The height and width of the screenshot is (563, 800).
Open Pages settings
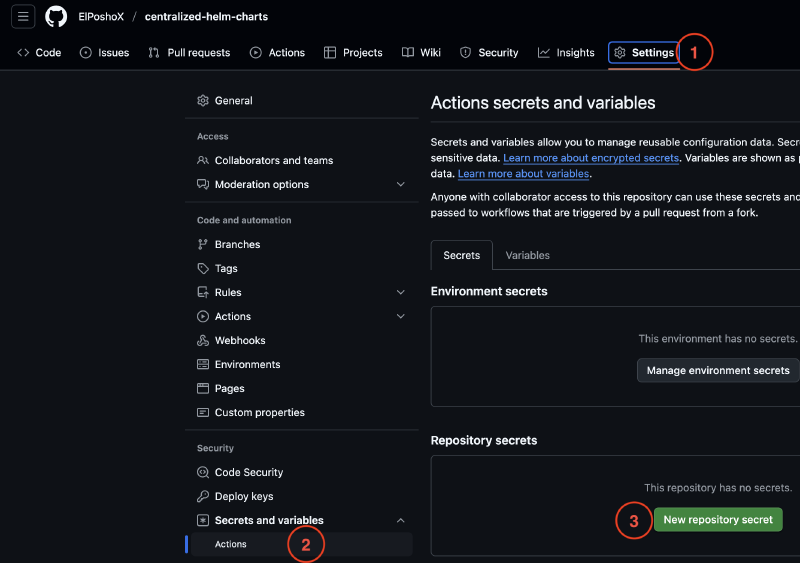point(302,388)
